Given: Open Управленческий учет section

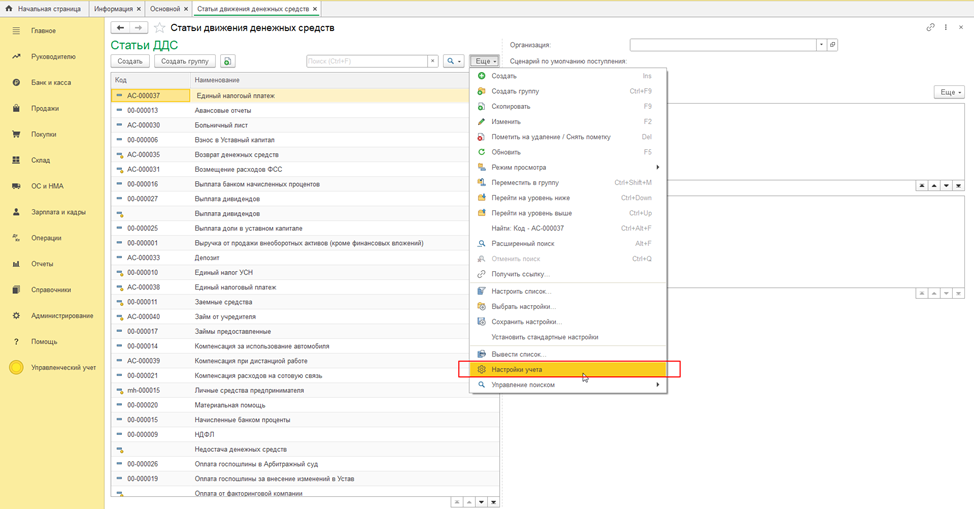Looking at the screenshot, I should tap(63, 367).
